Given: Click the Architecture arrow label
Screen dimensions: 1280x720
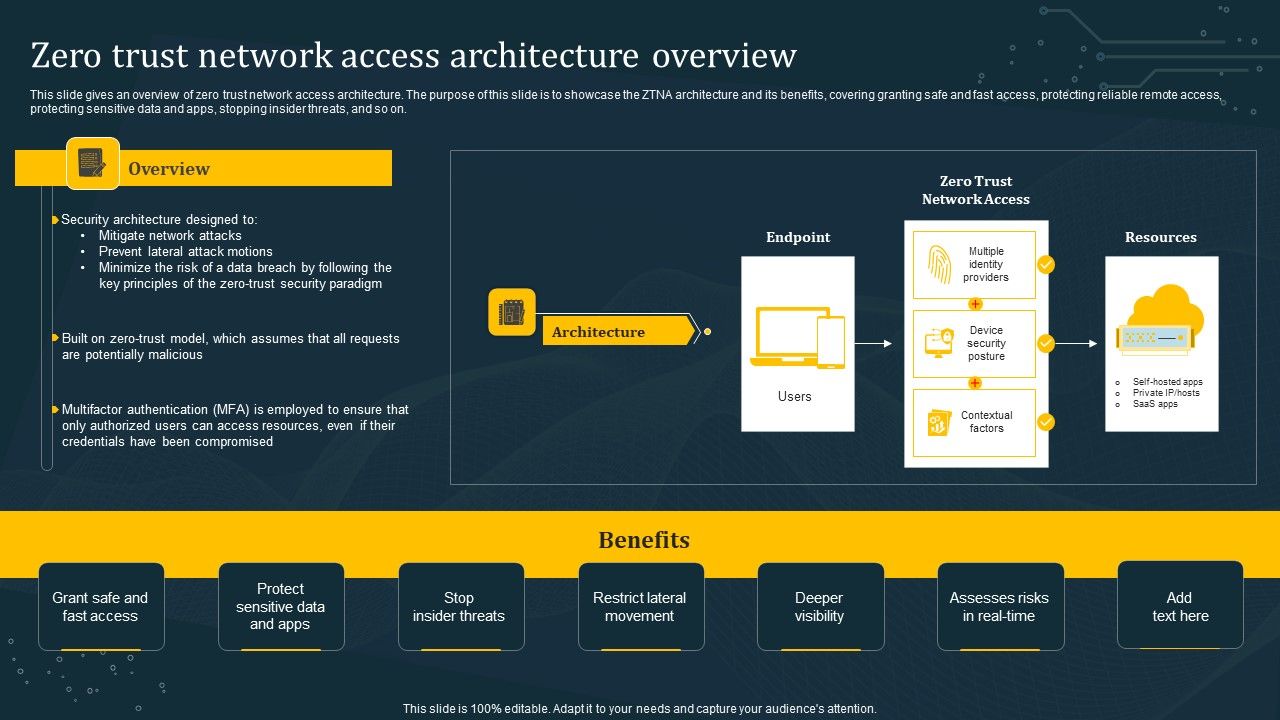Looking at the screenshot, I should (x=618, y=331).
